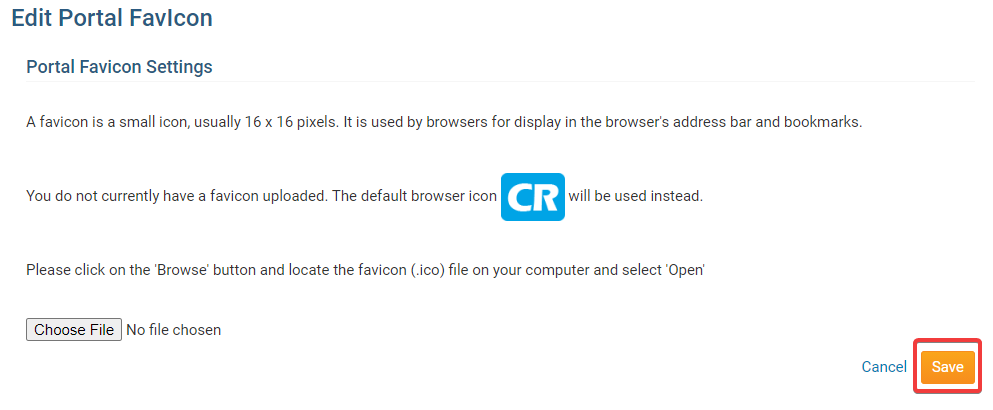Click the 'A favicon is a small icon' sentence
Screen dimensions: 993x410
(x=445, y=122)
